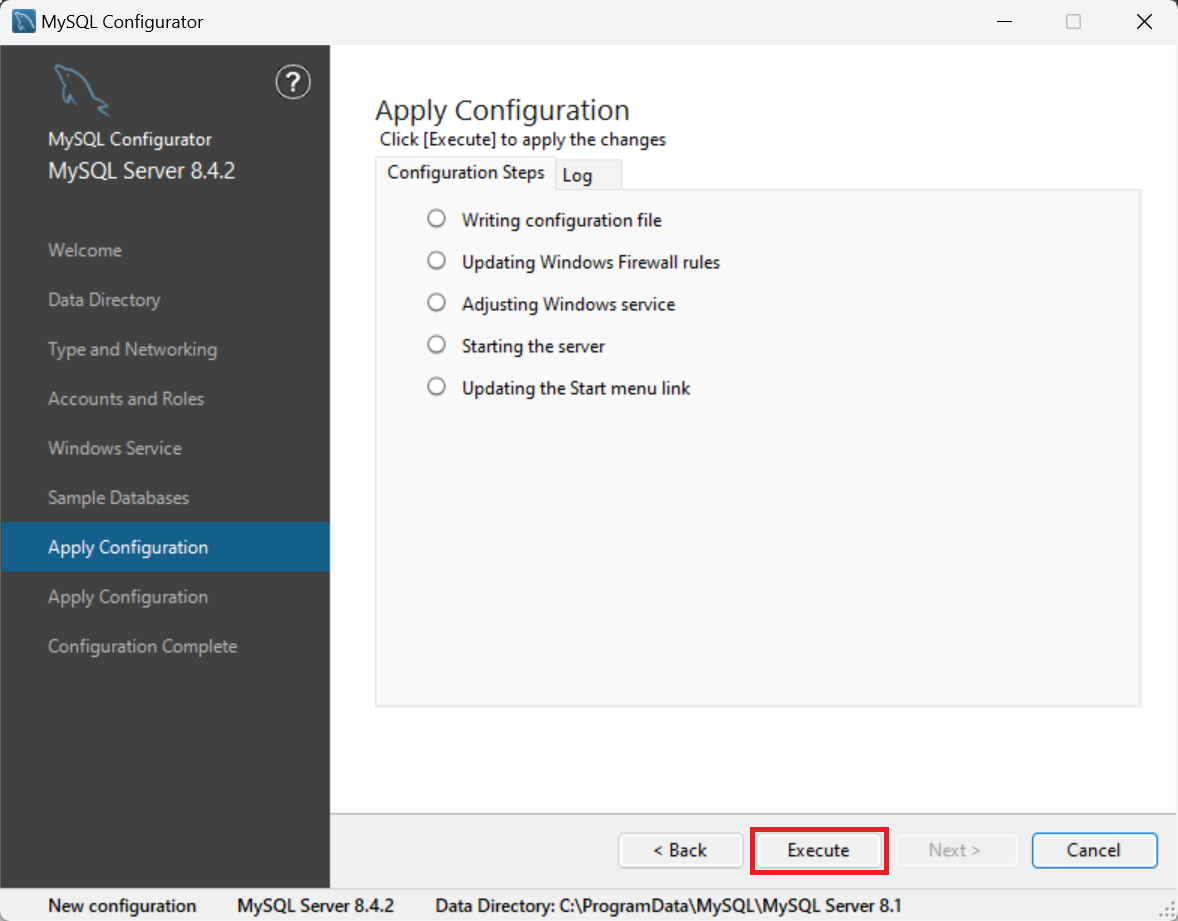This screenshot has width=1178, height=921.
Task: Click the 'Updating Windows Firewall rules' step text
Action: pos(591,262)
